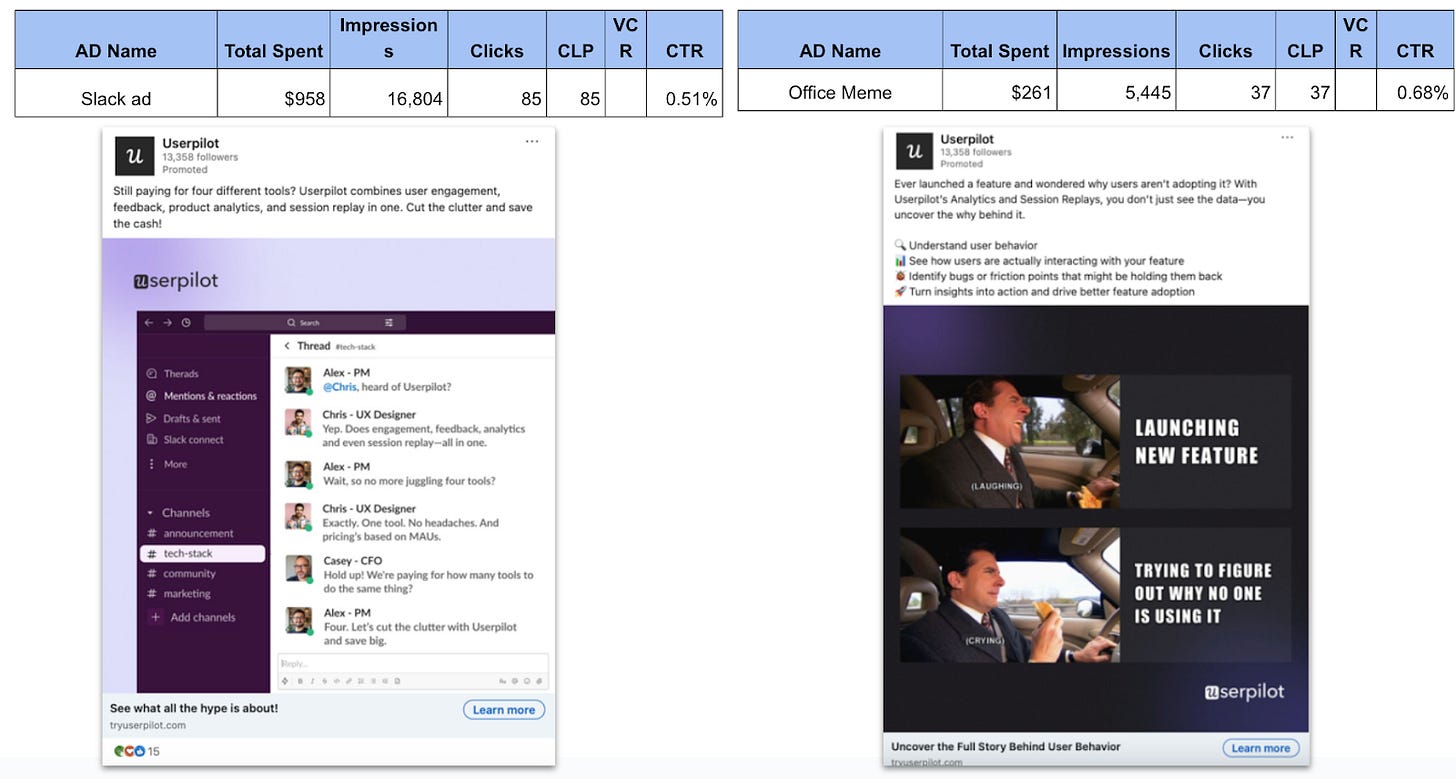
Task: Click Userpilot logo avatar on Slack ad post
Action: [x=134, y=156]
